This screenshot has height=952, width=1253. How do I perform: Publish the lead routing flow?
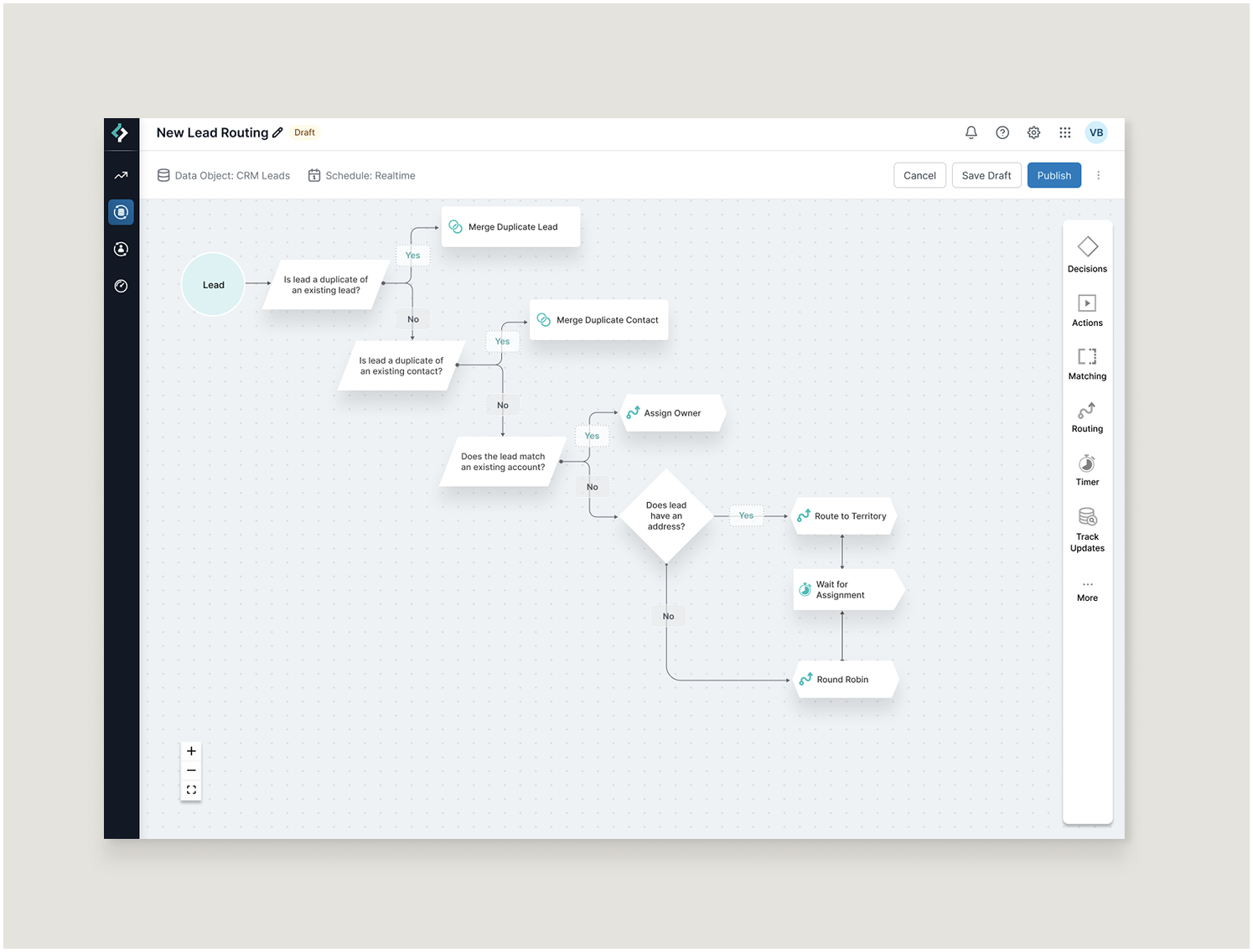click(x=1054, y=175)
